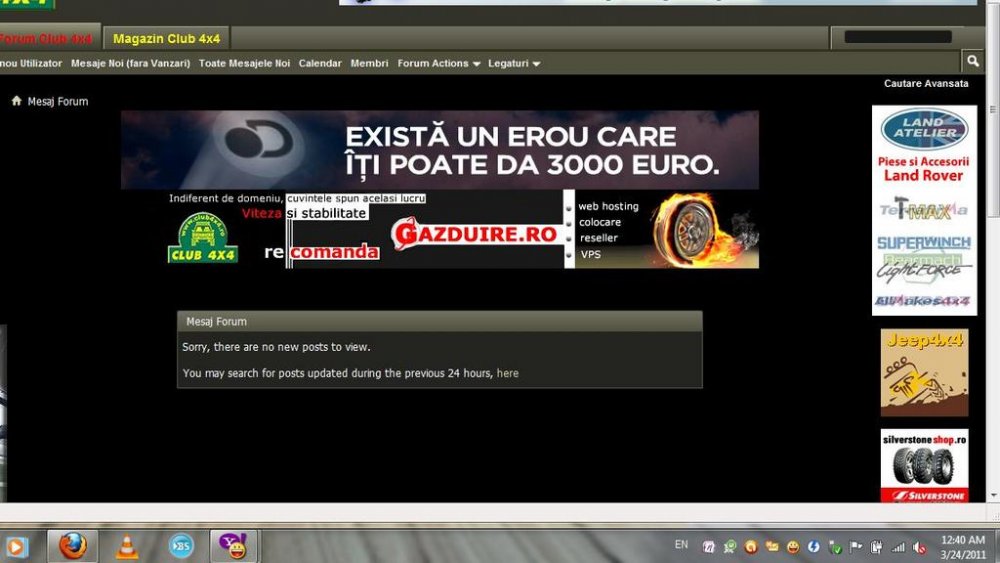Image resolution: width=1000 pixels, height=563 pixels.
Task: Open the EN language selector in taskbar
Action: click(681, 545)
